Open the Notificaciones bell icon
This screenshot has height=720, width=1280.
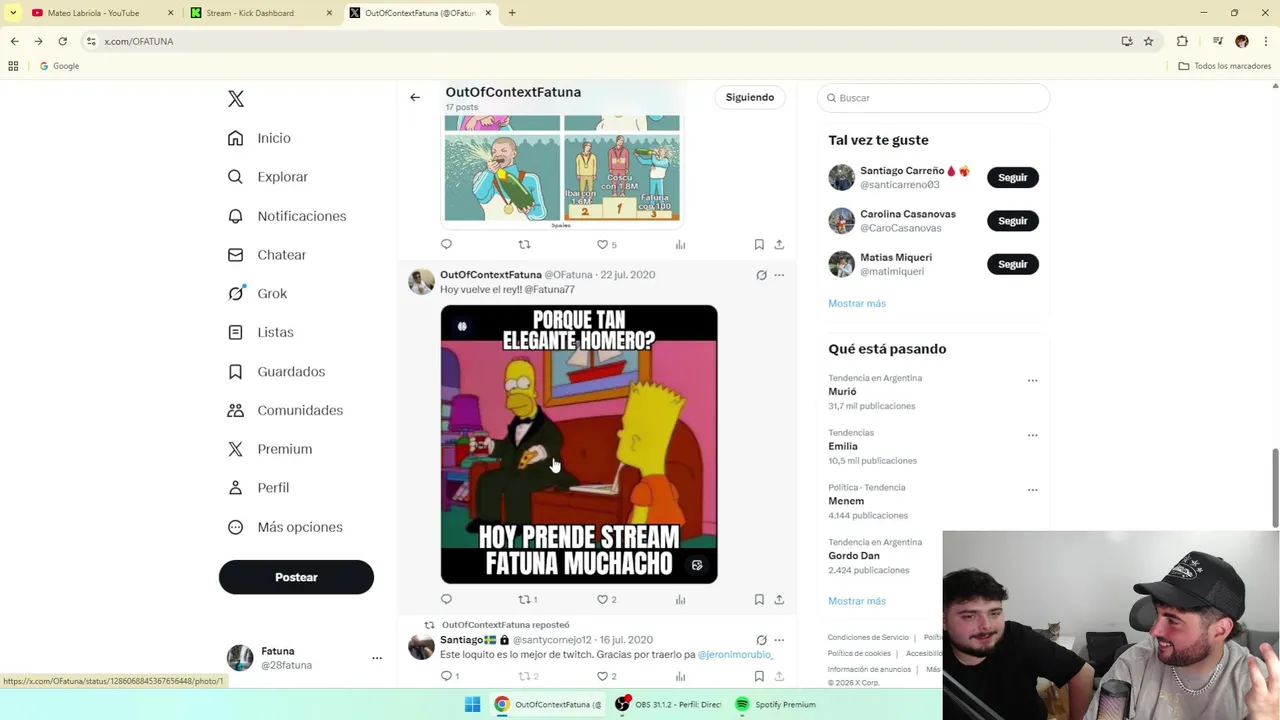click(235, 216)
